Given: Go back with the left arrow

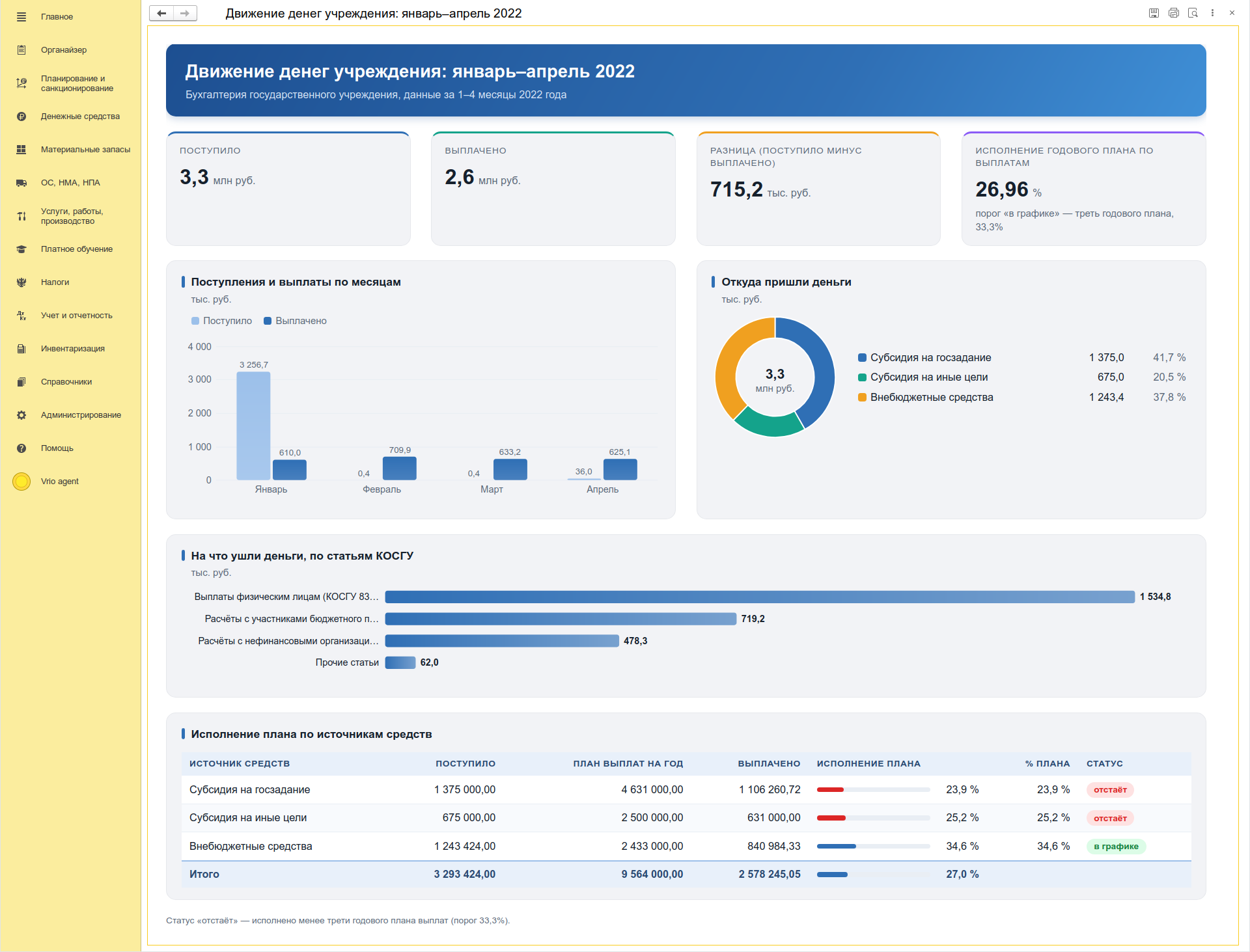Looking at the screenshot, I should tap(161, 13).
